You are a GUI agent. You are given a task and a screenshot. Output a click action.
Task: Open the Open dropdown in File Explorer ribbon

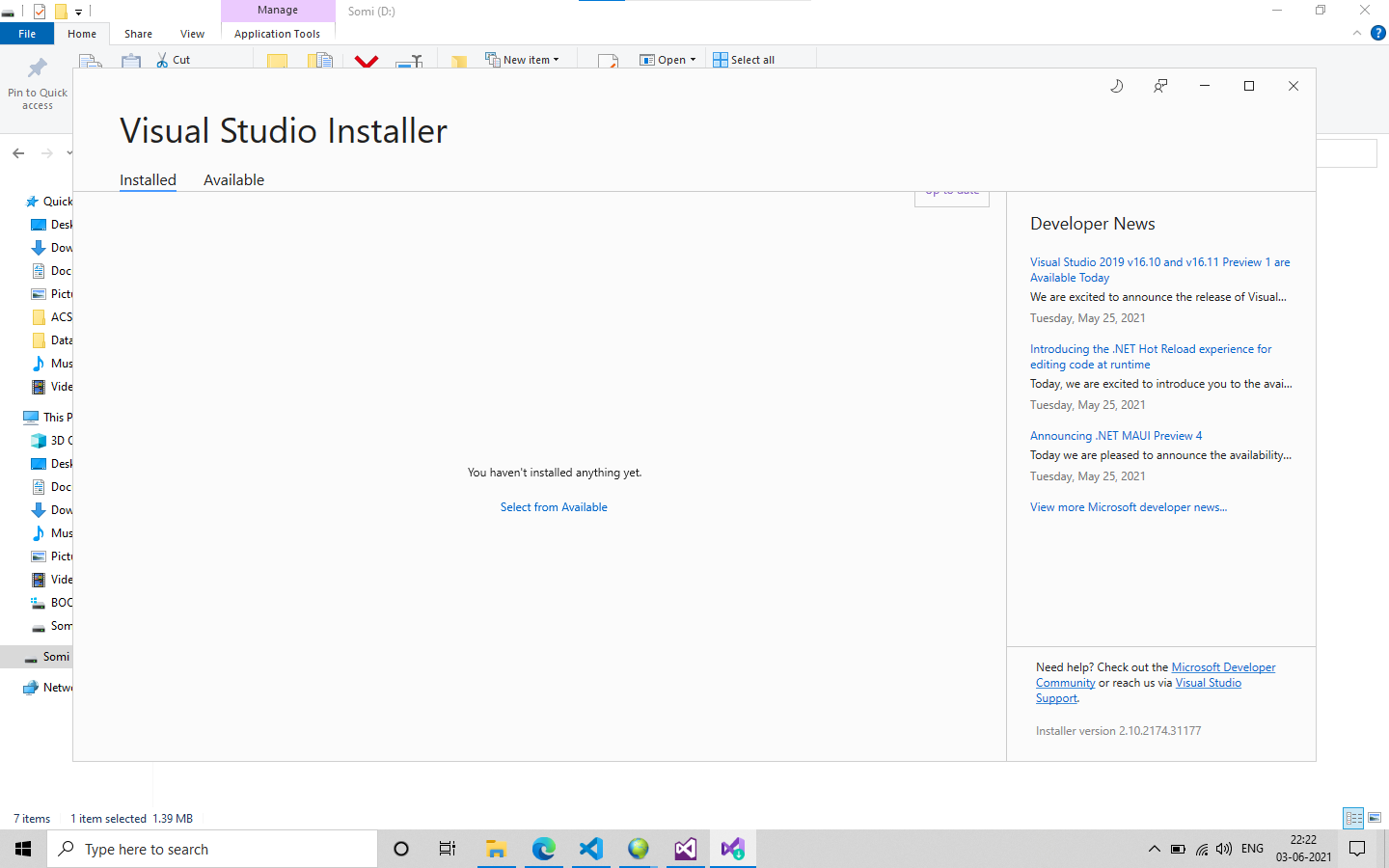[x=693, y=60]
